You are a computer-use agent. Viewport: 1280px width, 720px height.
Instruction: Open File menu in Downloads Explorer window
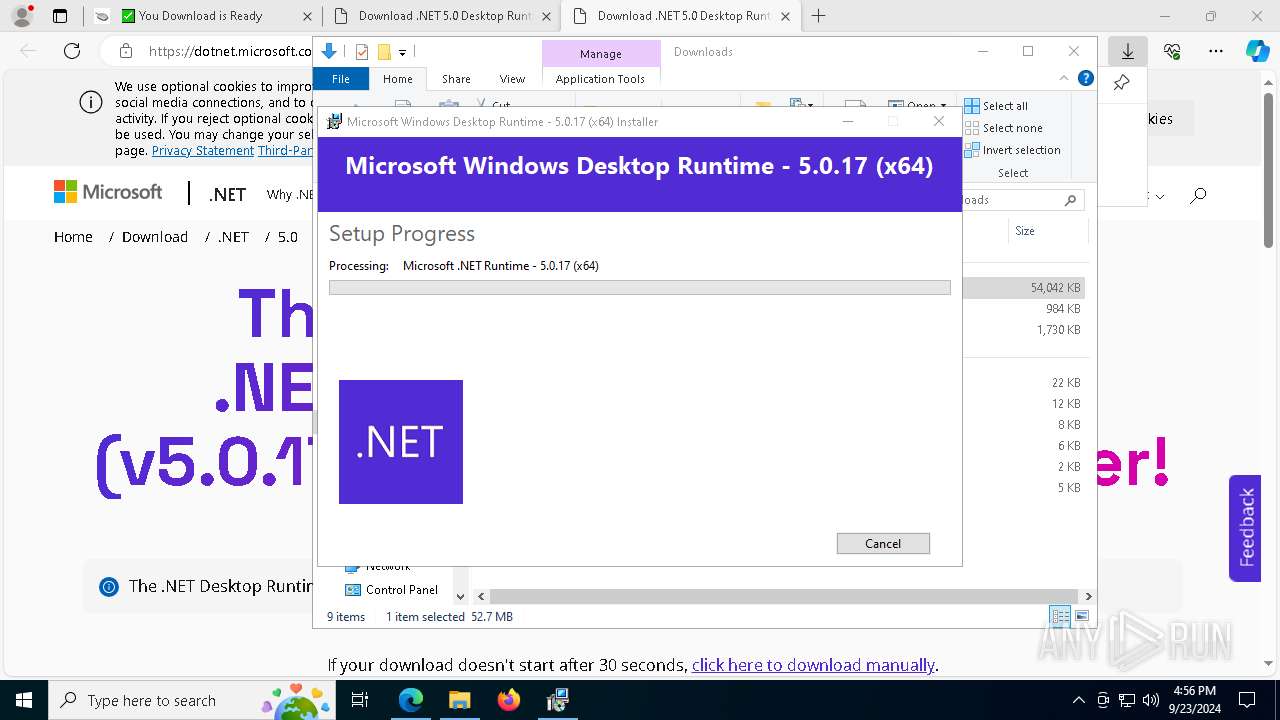point(341,79)
